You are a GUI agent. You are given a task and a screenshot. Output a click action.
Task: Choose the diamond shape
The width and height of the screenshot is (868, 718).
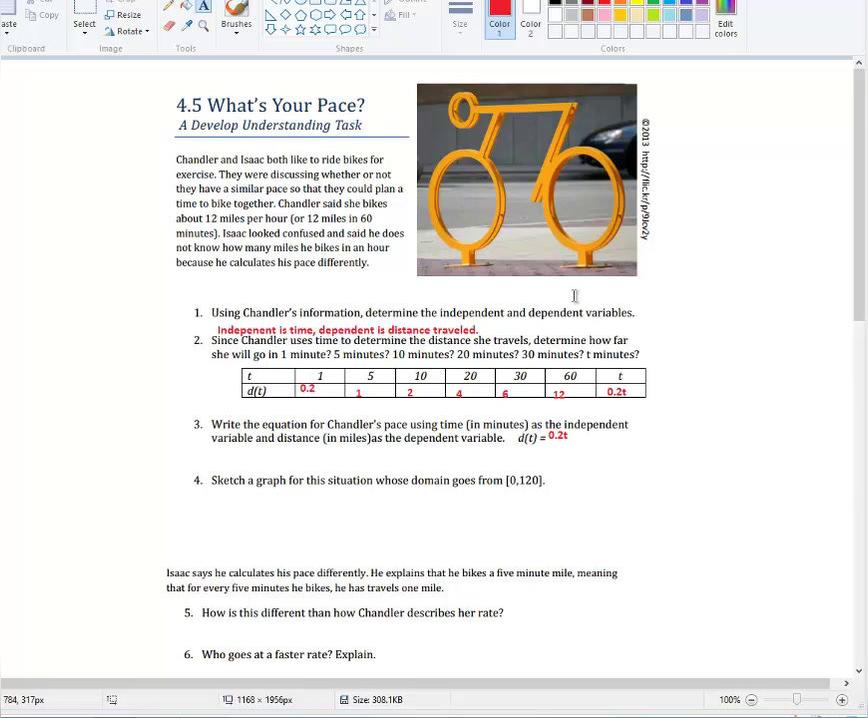286,15
